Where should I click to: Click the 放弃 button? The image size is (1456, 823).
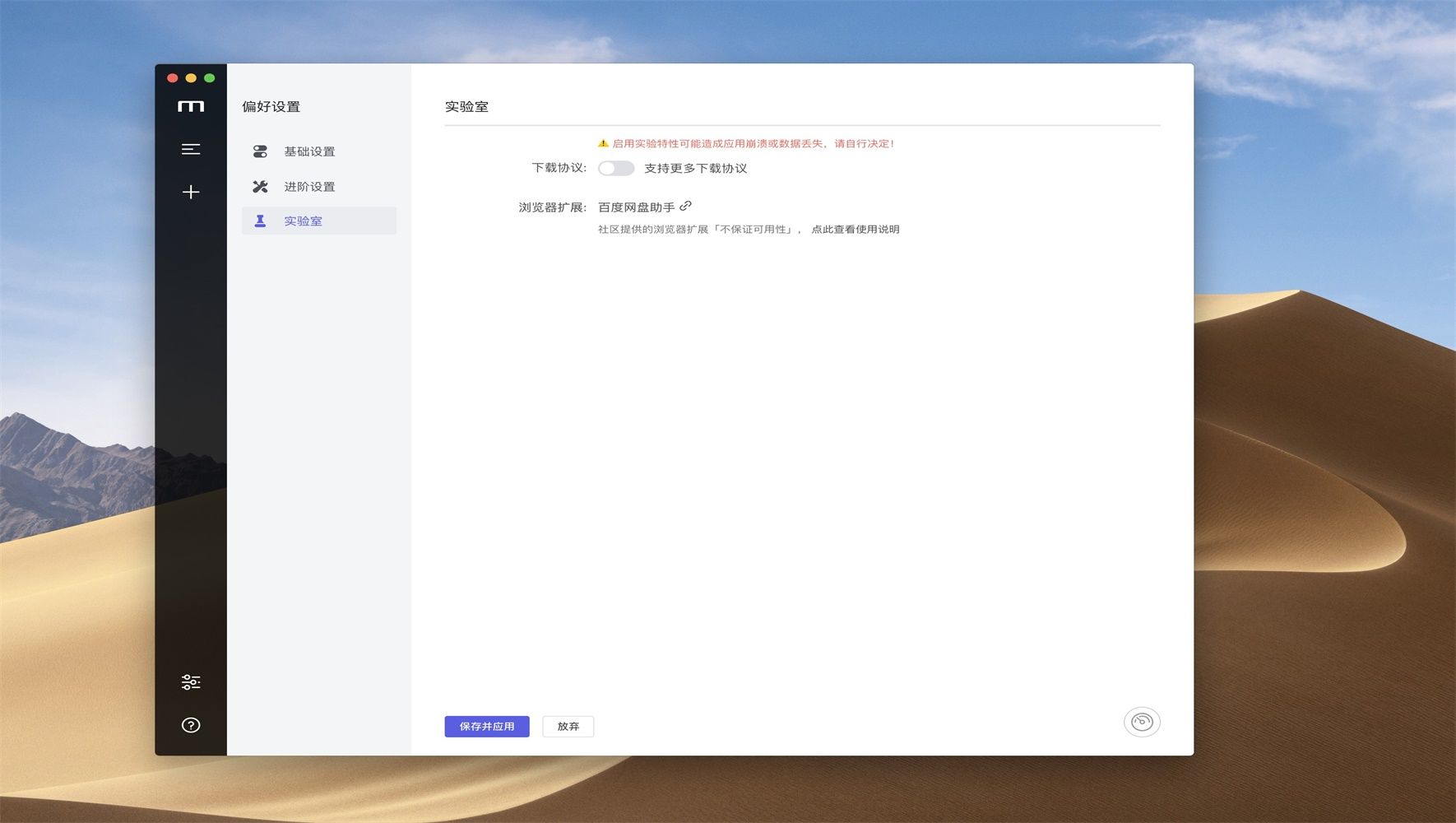click(x=568, y=727)
